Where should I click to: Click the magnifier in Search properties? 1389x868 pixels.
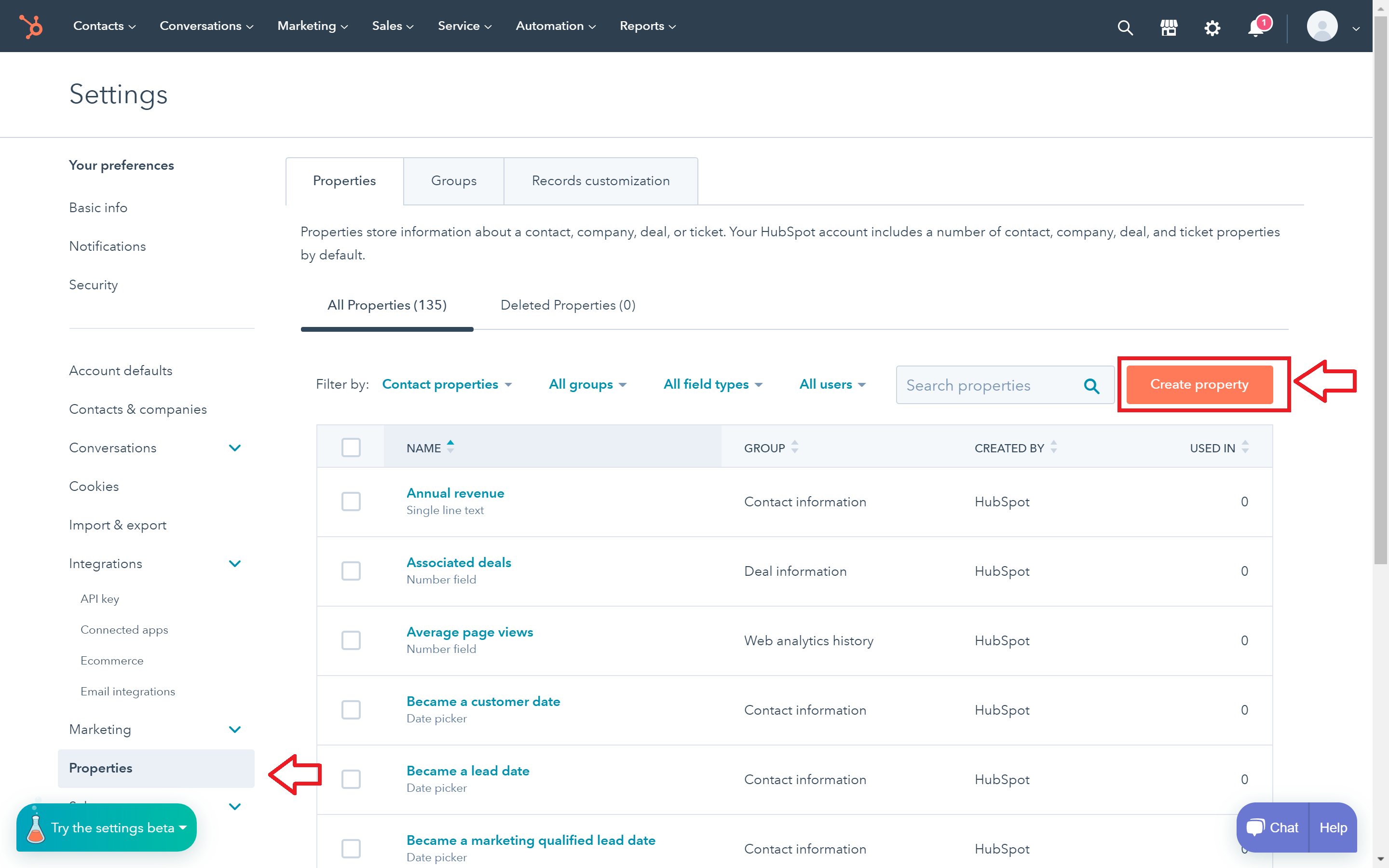(x=1091, y=386)
